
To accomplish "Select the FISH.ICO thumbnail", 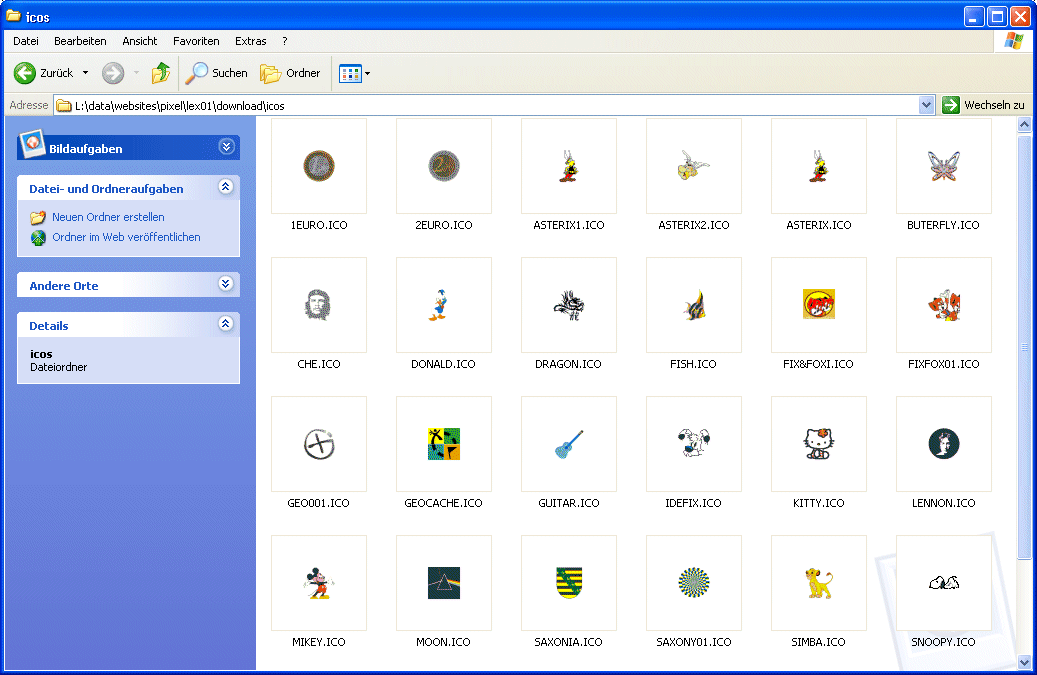I will (694, 305).
